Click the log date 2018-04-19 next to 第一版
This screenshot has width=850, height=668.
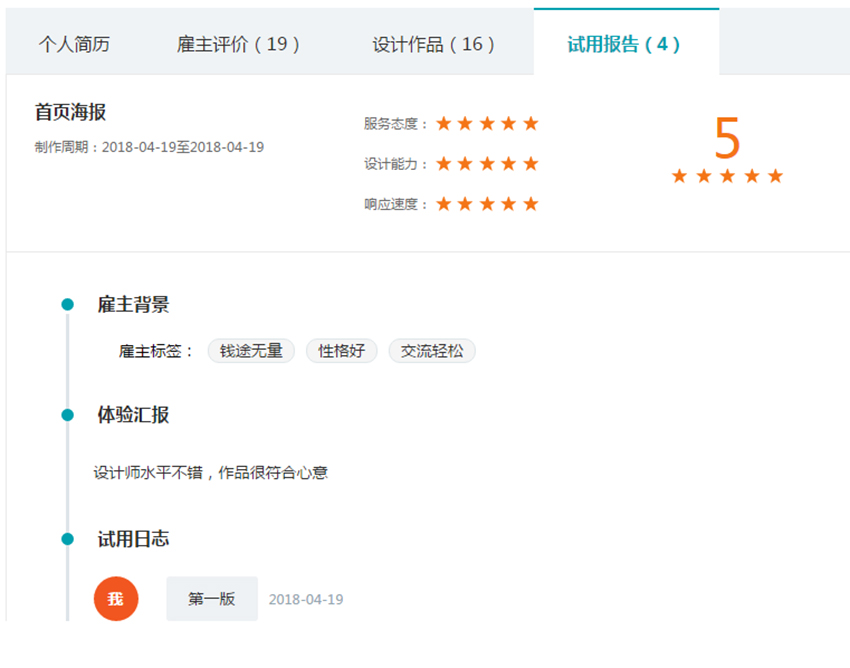pos(306,599)
